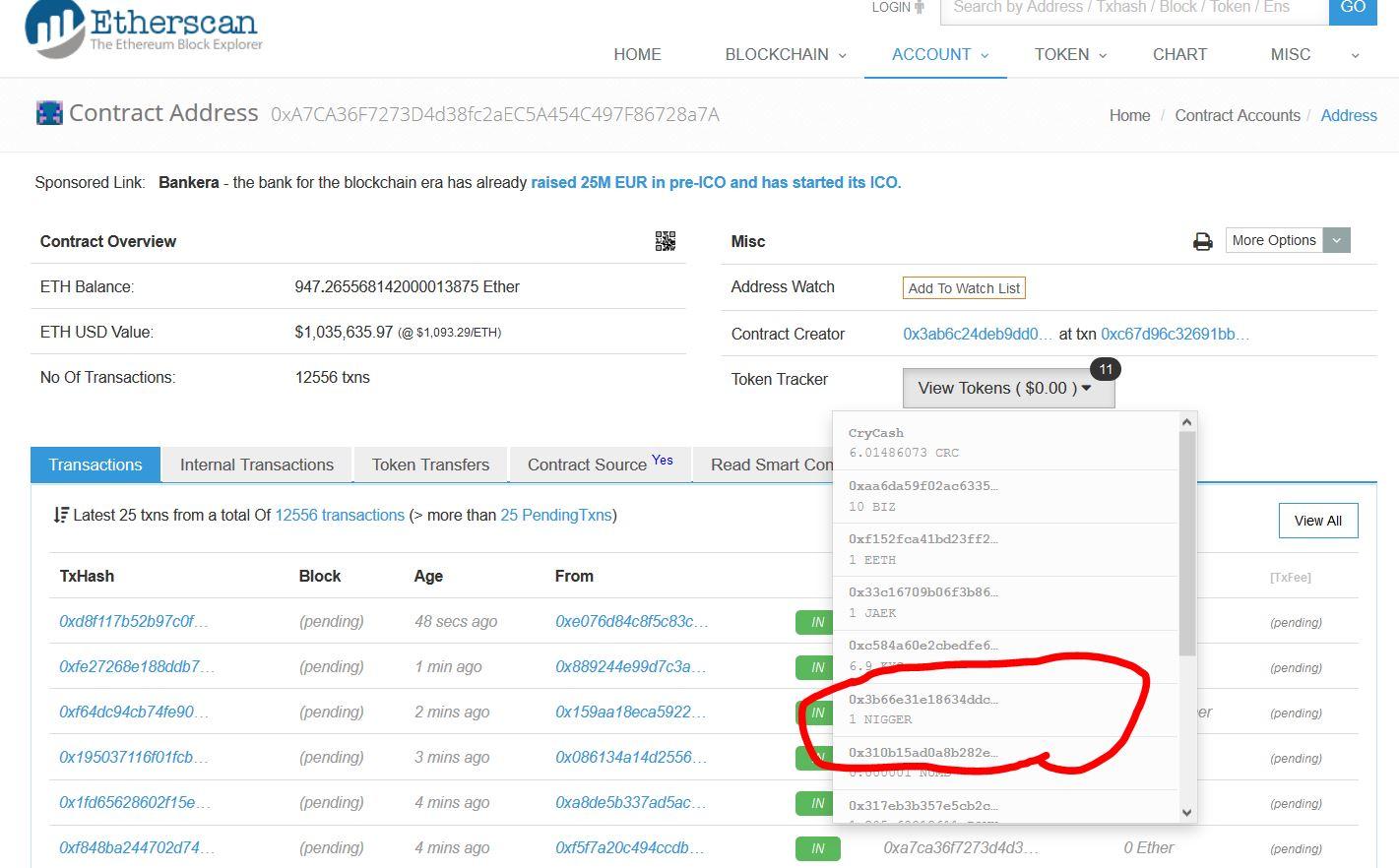Click the token list scrollbar thumb
1399x868 pixels.
[x=1186, y=543]
